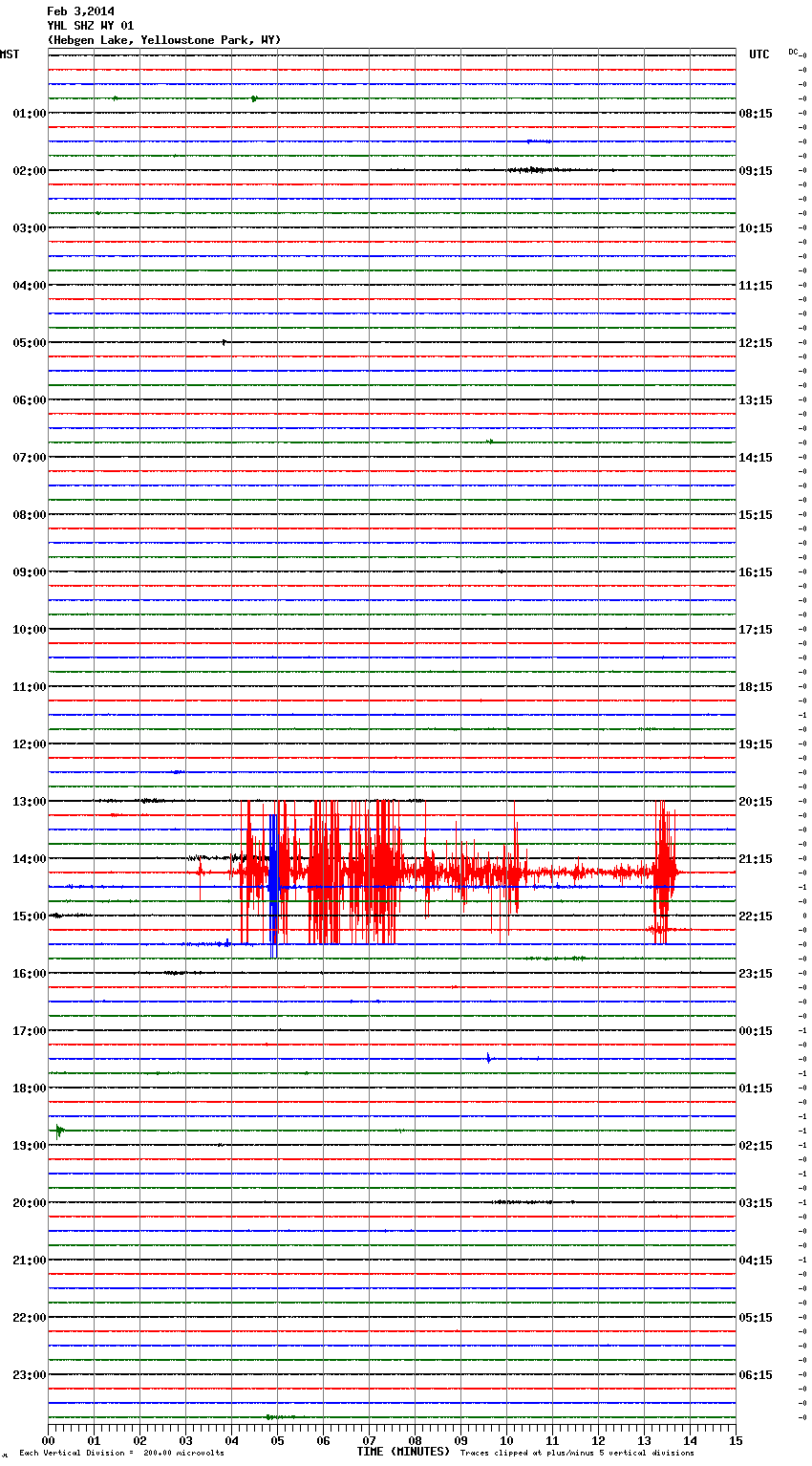812x1466 pixels.
Task: Click 'Traces clipped at plus/minus 5 vertical divisions'
Action: [x=577, y=1453]
